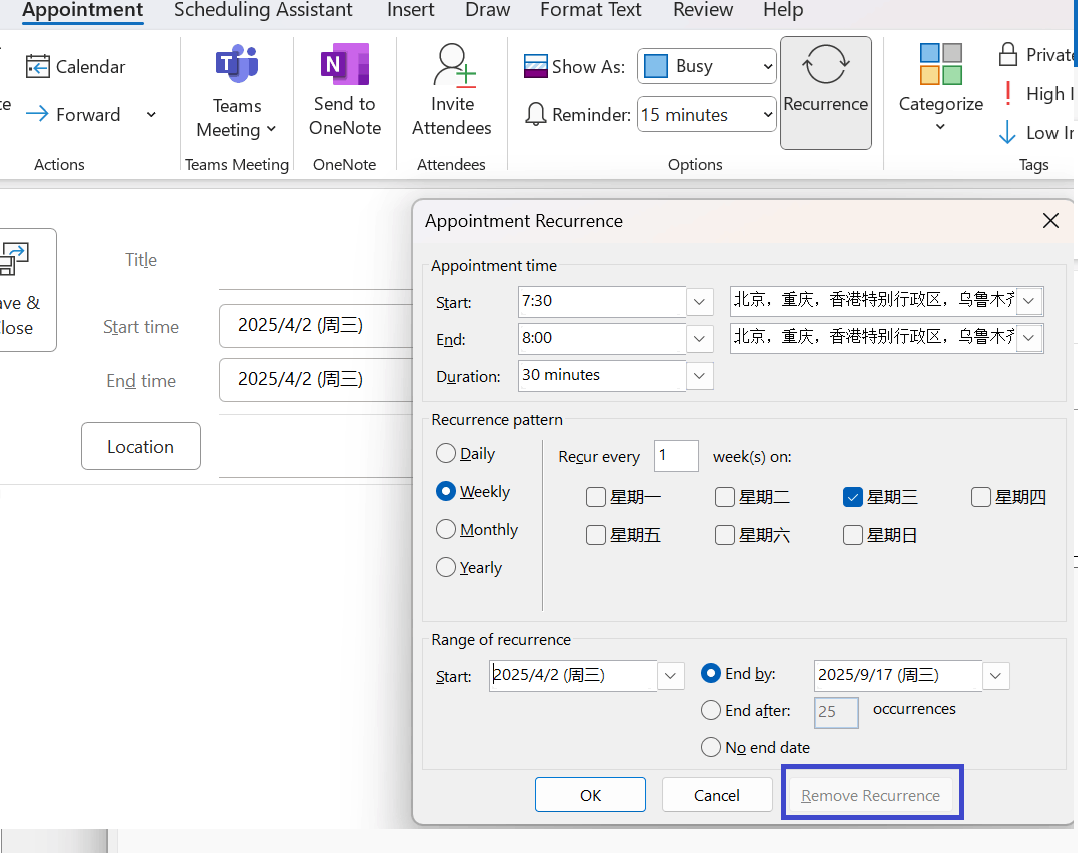Click the Remove Recurrence button
Screen dimensions: 1078x853
click(x=871, y=794)
